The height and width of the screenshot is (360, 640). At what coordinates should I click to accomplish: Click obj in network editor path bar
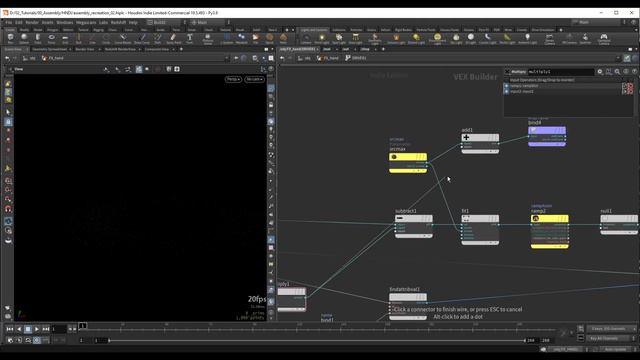[x=304, y=58]
